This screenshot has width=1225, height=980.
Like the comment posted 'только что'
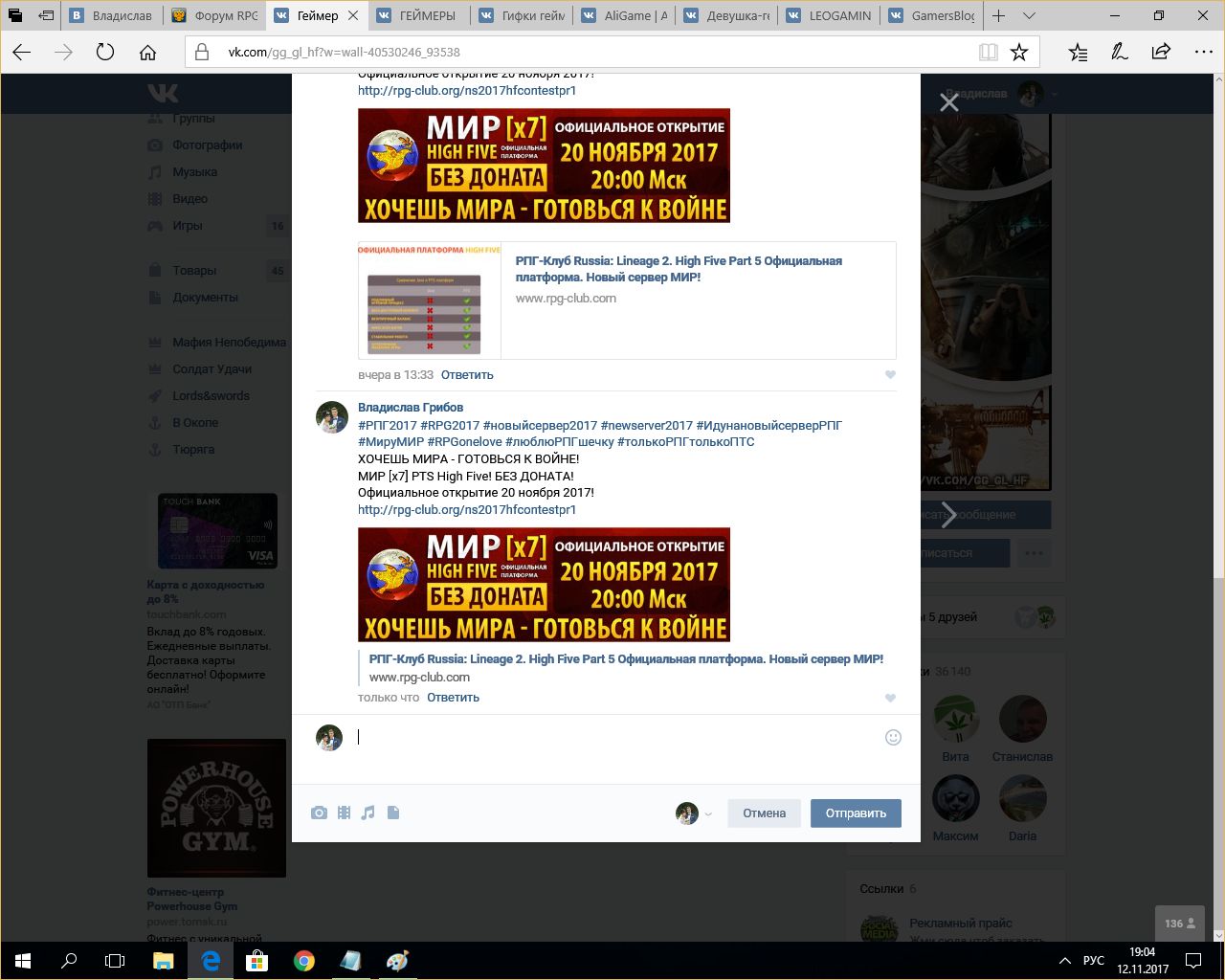click(890, 698)
